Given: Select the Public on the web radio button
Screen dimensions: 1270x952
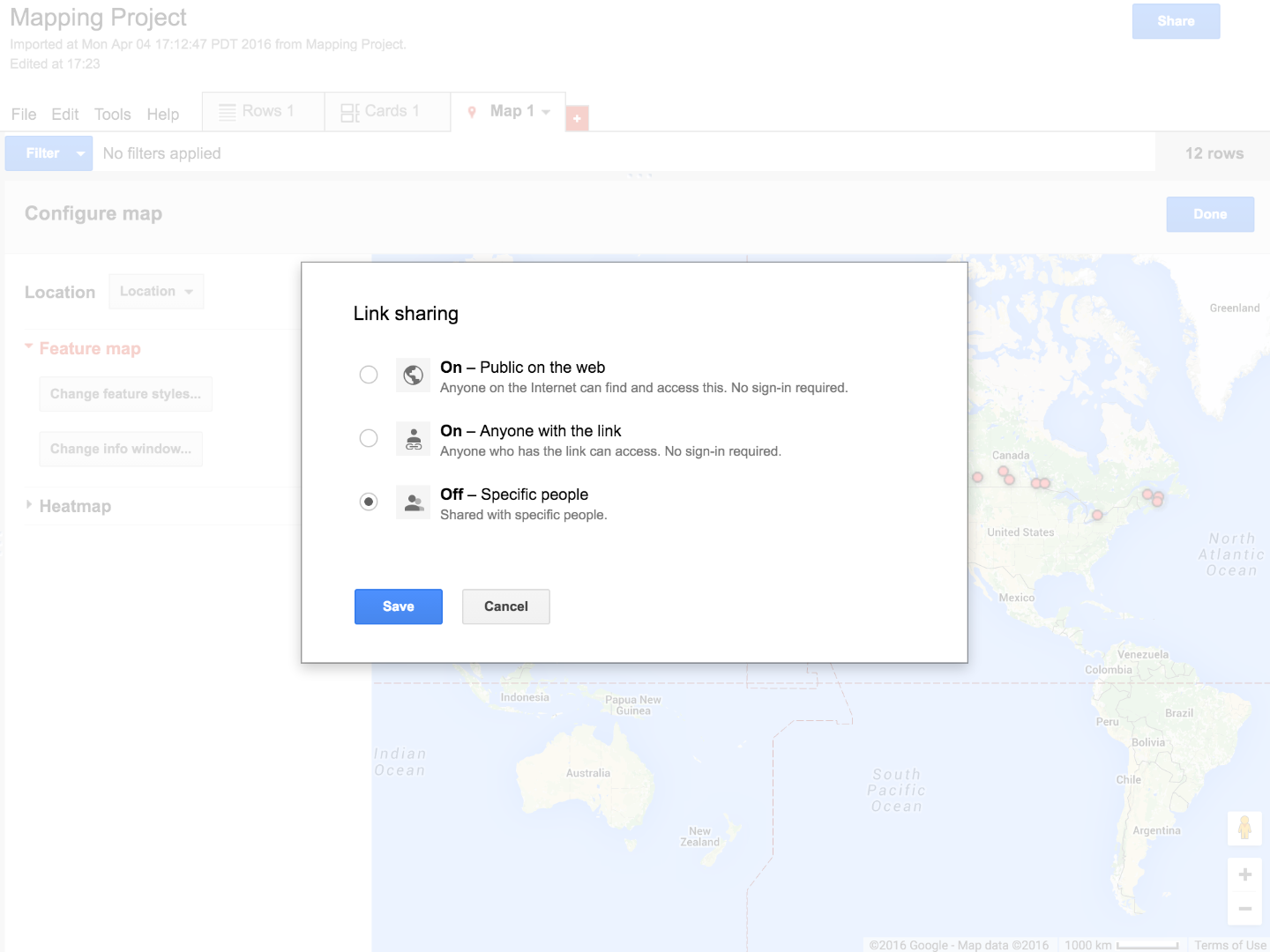Looking at the screenshot, I should 369,375.
